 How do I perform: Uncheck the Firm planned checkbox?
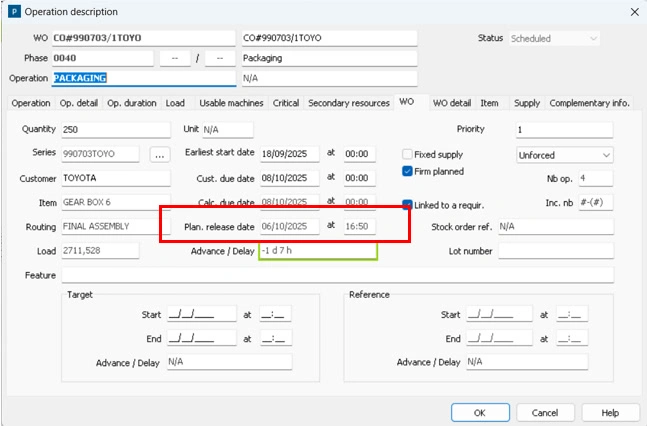pyautogui.click(x=407, y=171)
